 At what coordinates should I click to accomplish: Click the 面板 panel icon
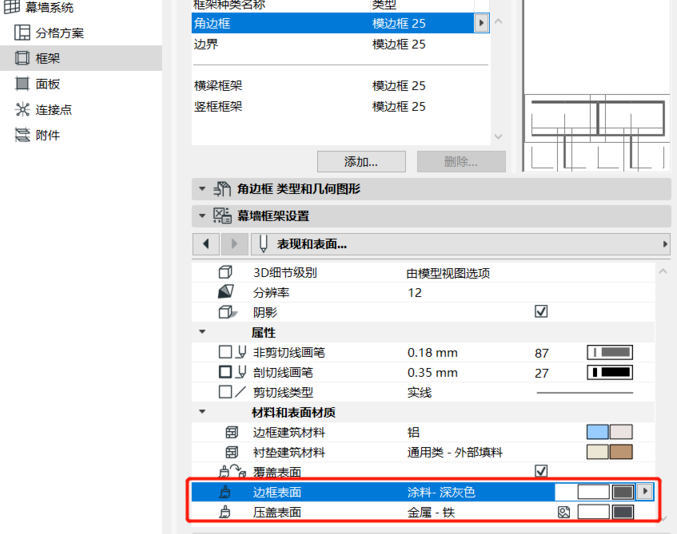pyautogui.click(x=22, y=83)
